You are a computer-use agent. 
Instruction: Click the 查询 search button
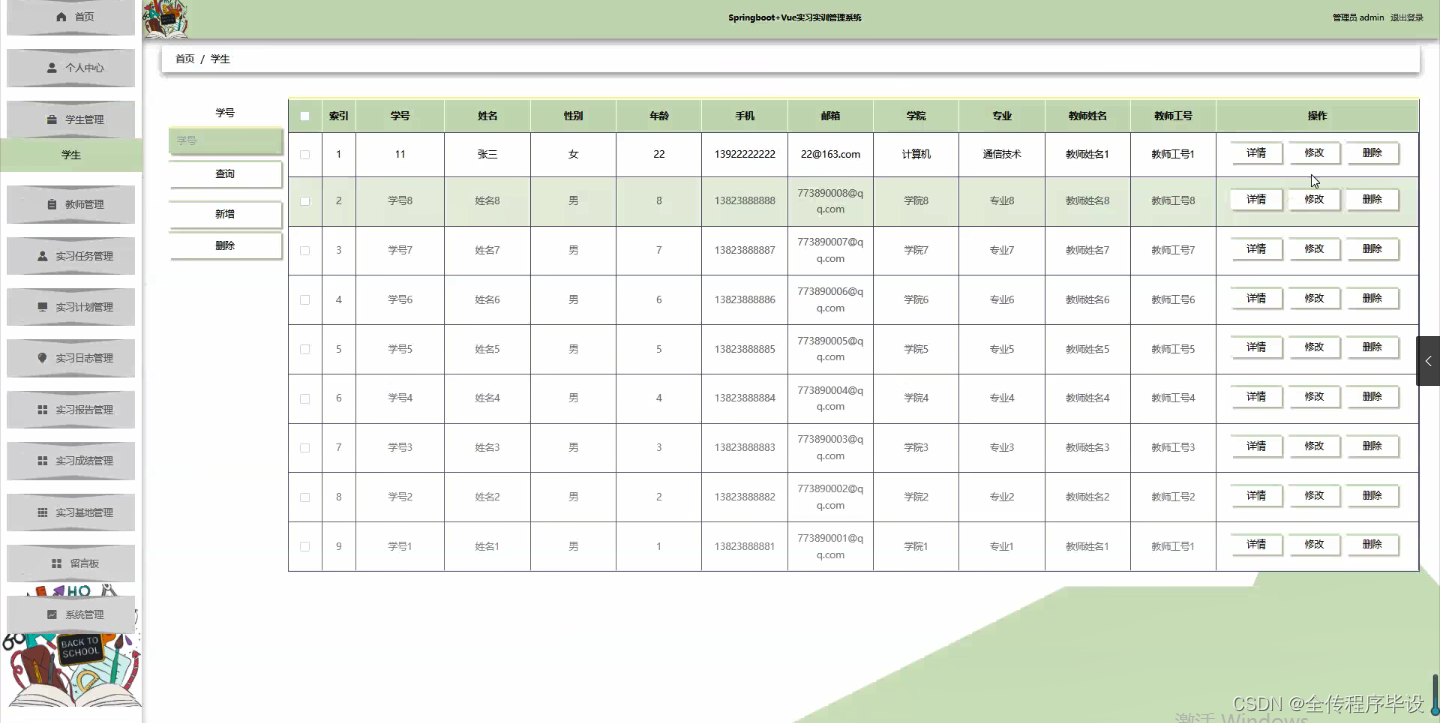click(226, 174)
